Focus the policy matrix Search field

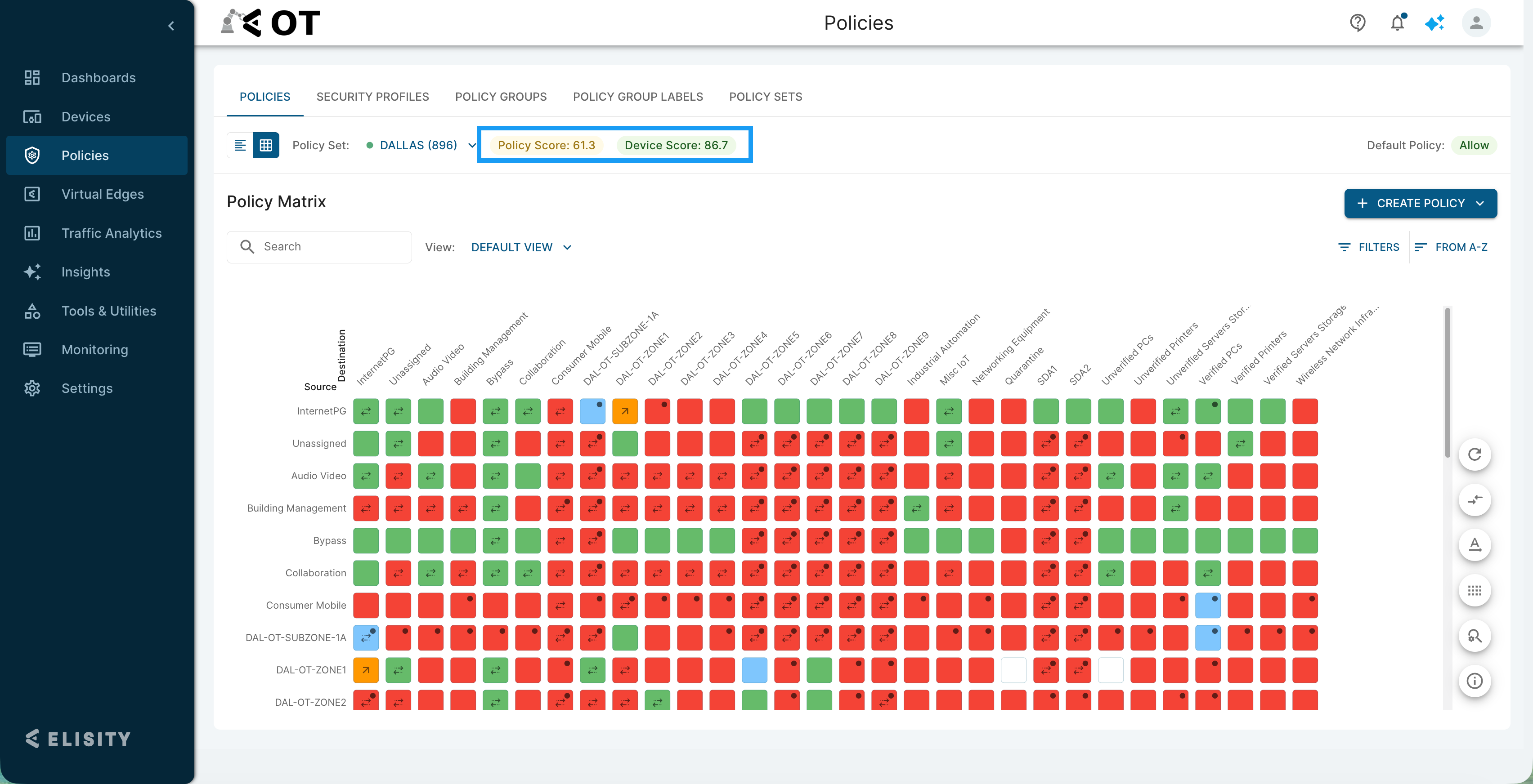click(319, 247)
